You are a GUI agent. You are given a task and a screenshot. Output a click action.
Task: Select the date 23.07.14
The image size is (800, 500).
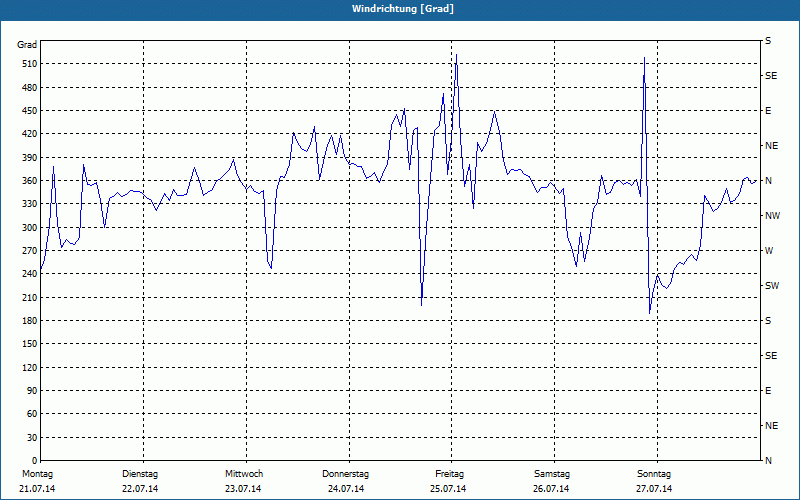[243, 489]
